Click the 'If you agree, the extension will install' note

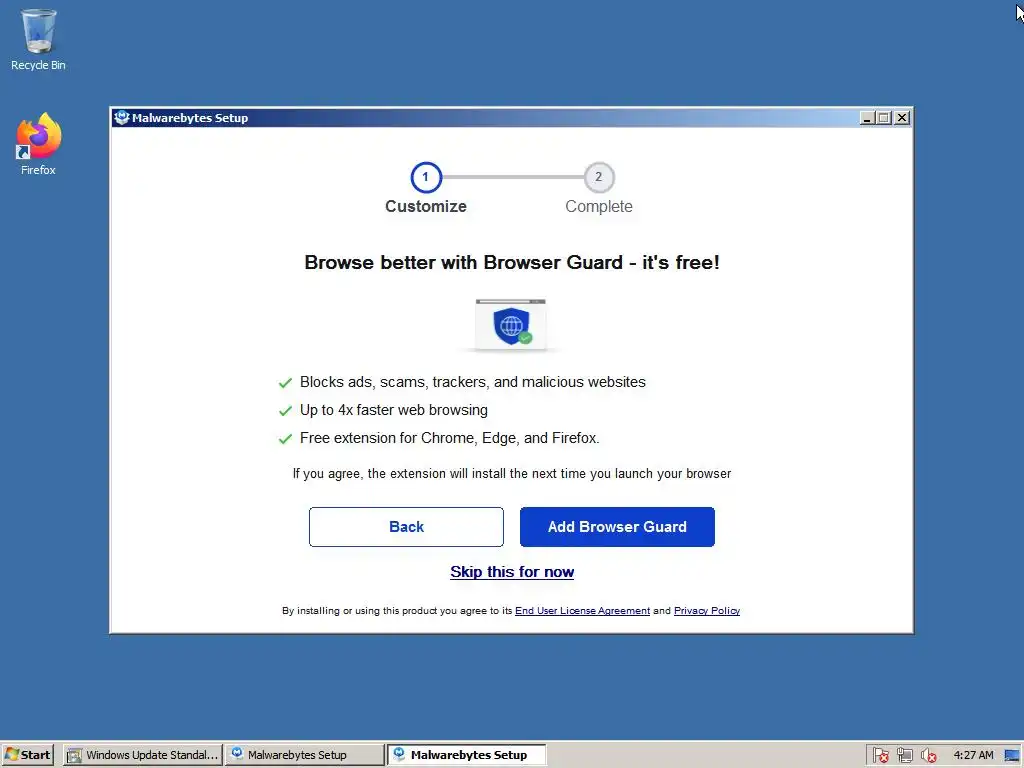tap(512, 473)
